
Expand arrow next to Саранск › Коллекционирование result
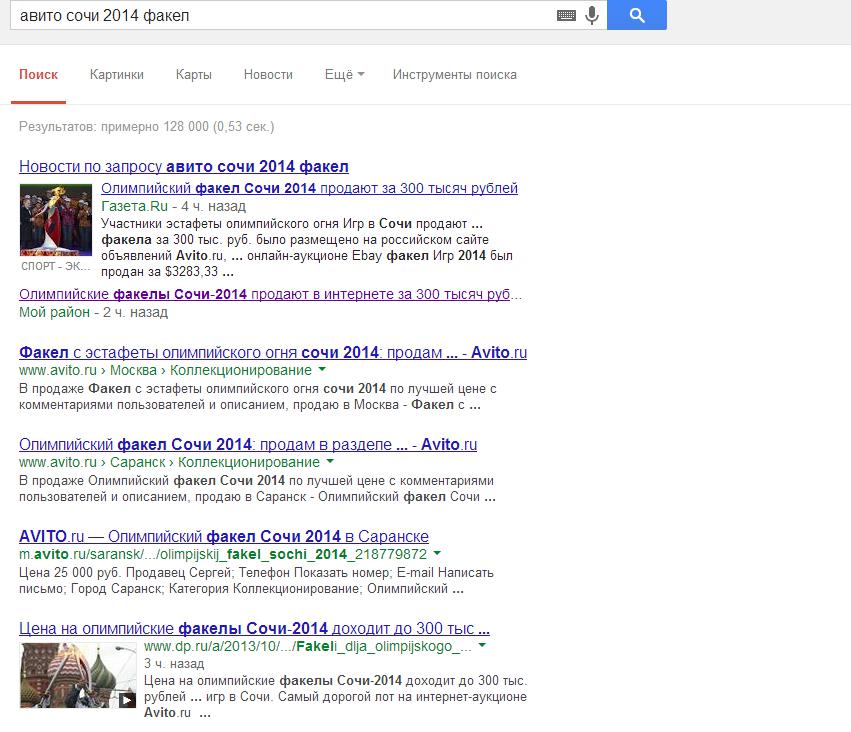click(328, 462)
